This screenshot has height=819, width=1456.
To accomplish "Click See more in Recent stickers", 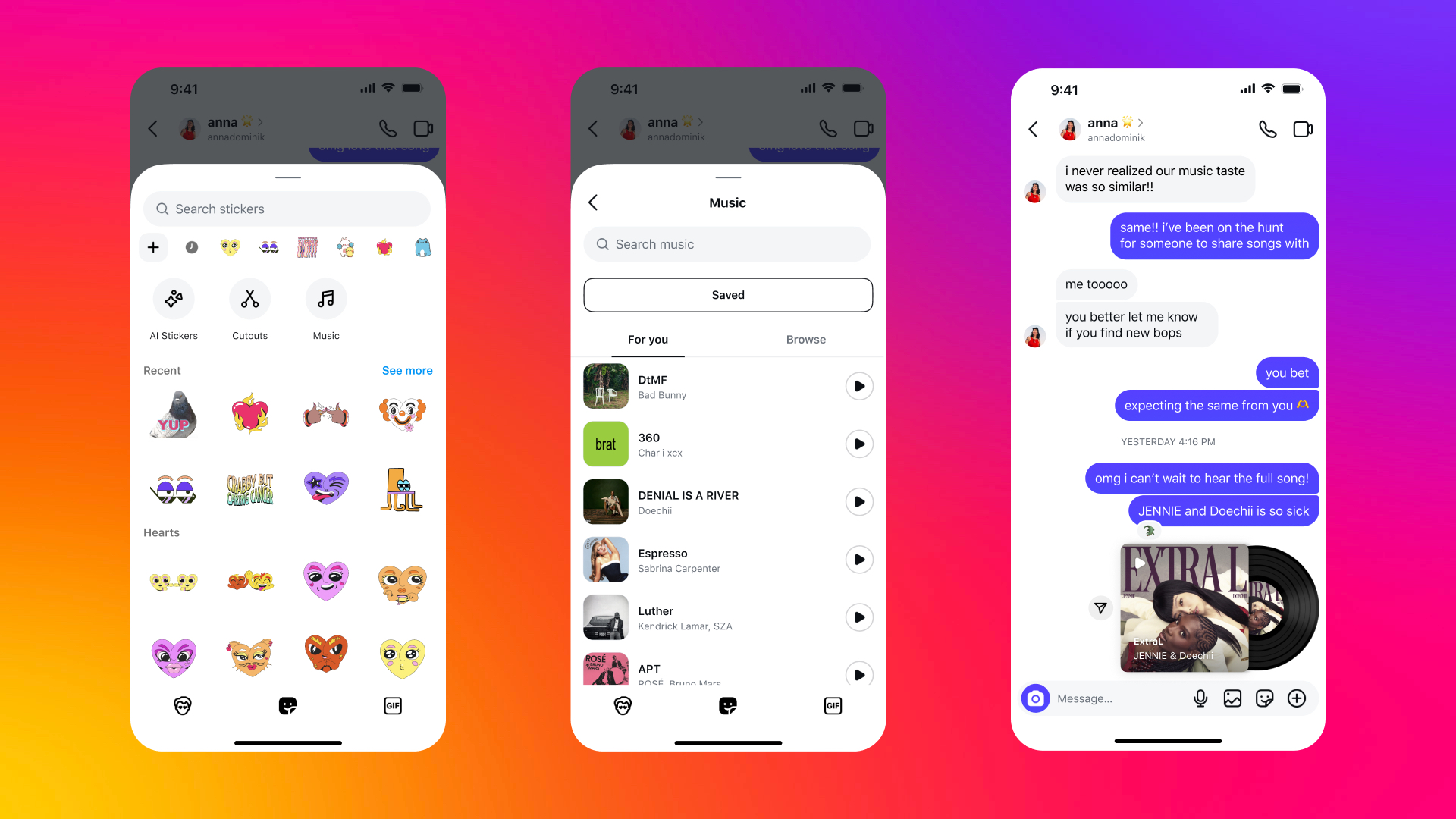I will coord(407,370).
